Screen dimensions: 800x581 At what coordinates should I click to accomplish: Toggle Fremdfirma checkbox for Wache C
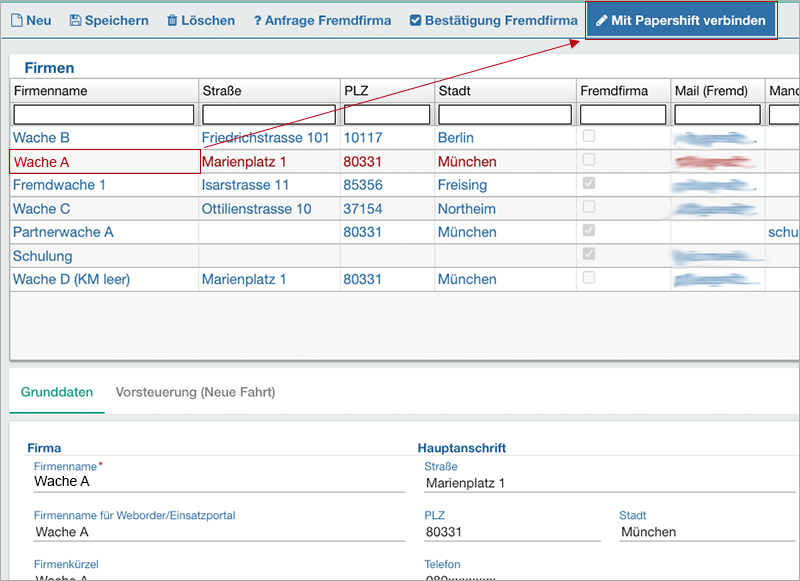pyautogui.click(x=589, y=207)
